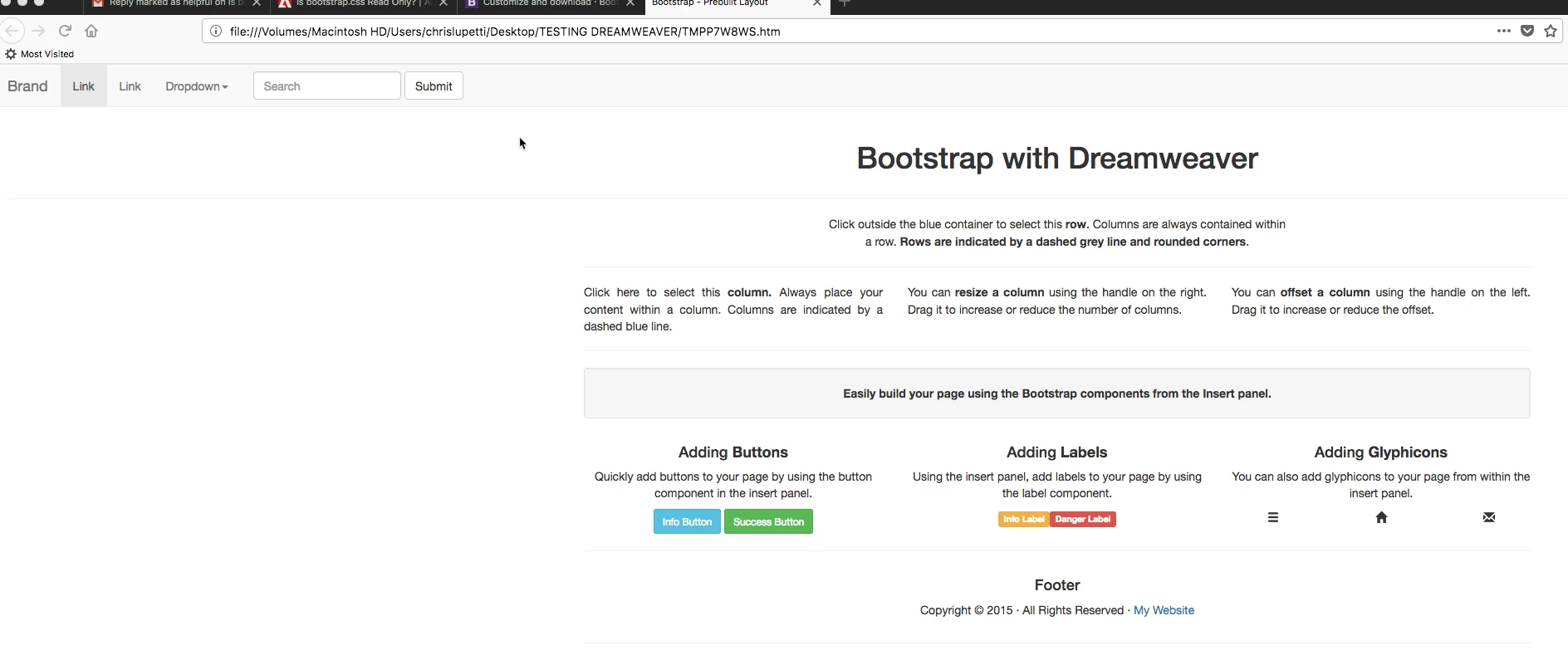This screenshot has height=655, width=1568.
Task: Click the envelope glyphicon
Action: point(1489,517)
